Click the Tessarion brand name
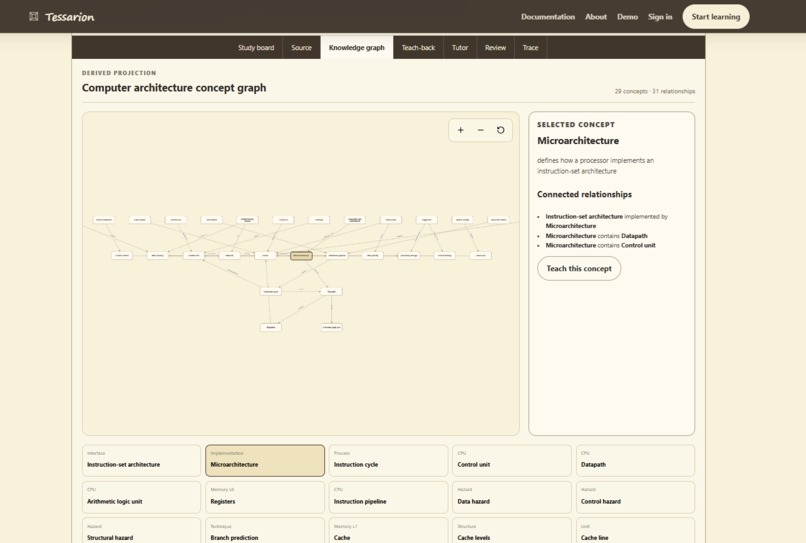Screen dimensions: 806x543 [70, 17]
